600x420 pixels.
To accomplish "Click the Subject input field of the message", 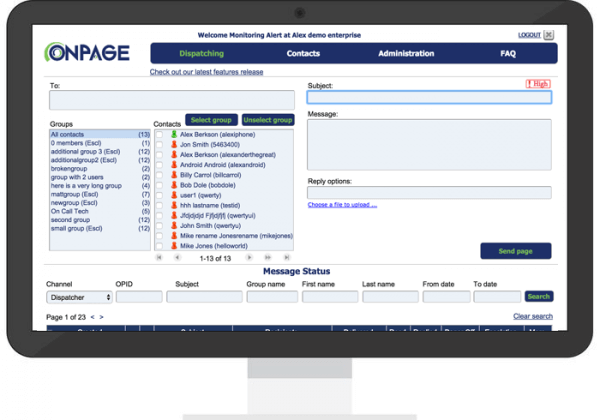I will point(429,98).
